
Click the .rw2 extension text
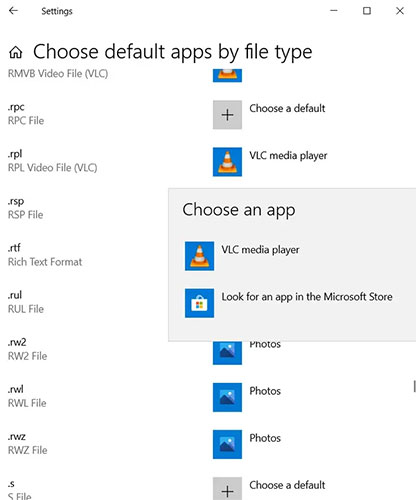pyautogui.click(x=17, y=342)
